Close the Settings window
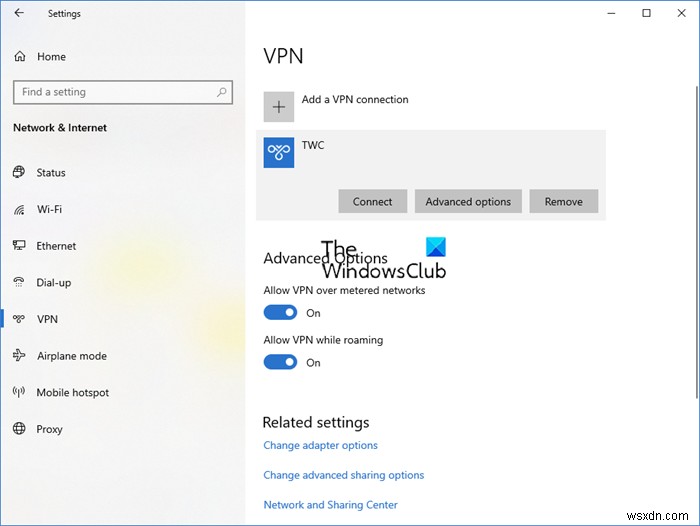The width and height of the screenshot is (700, 526). click(x=681, y=13)
